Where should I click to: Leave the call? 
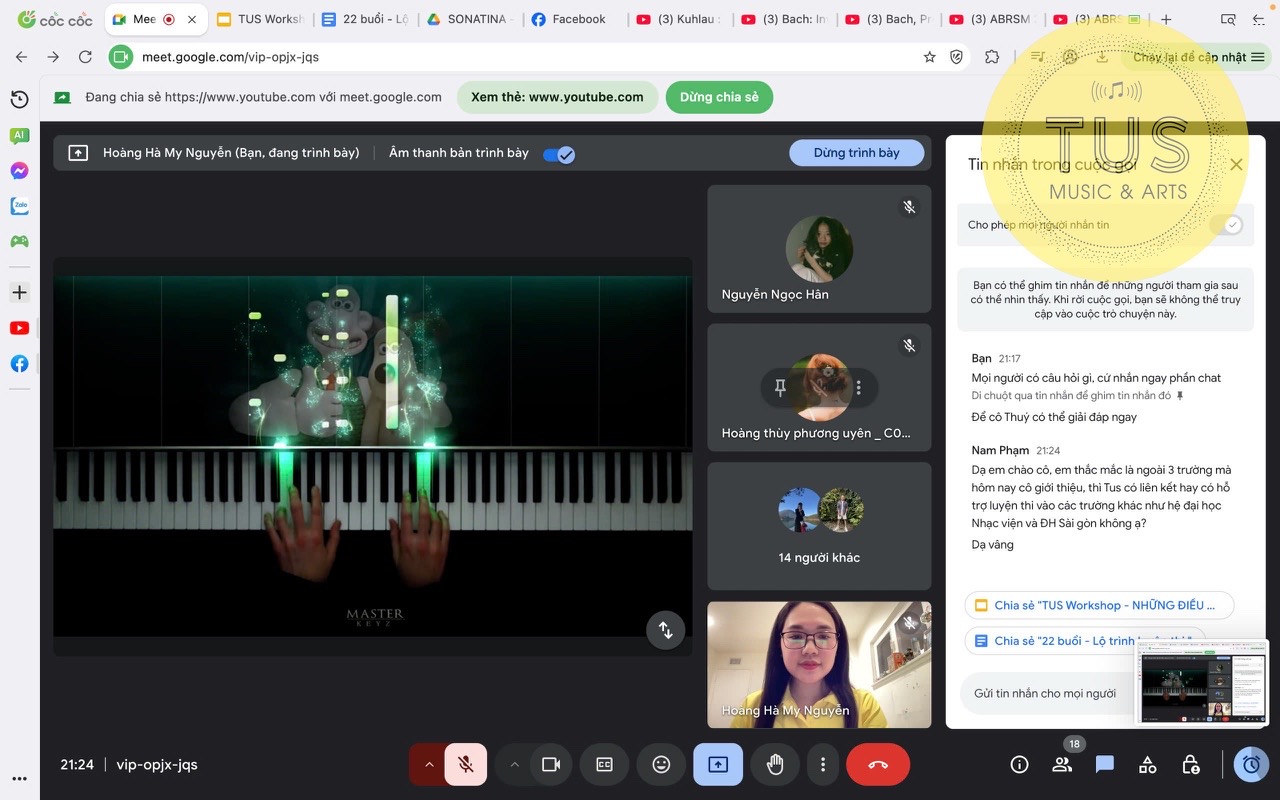coord(878,764)
